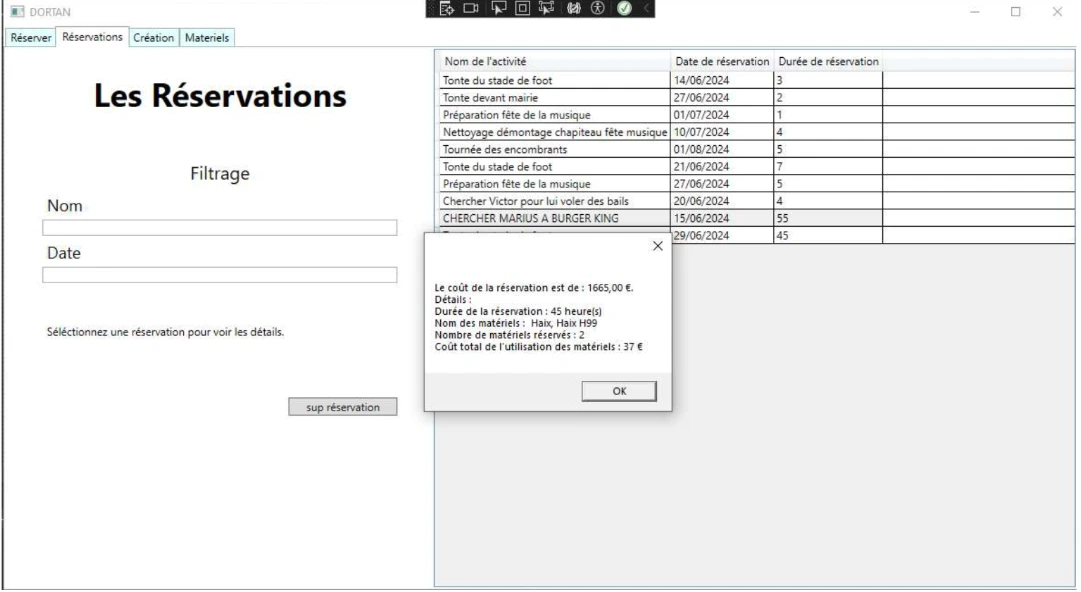Open Live Visual Tree from the overlay toolbar
The width and height of the screenshot is (1081, 592).
(x=448, y=8)
